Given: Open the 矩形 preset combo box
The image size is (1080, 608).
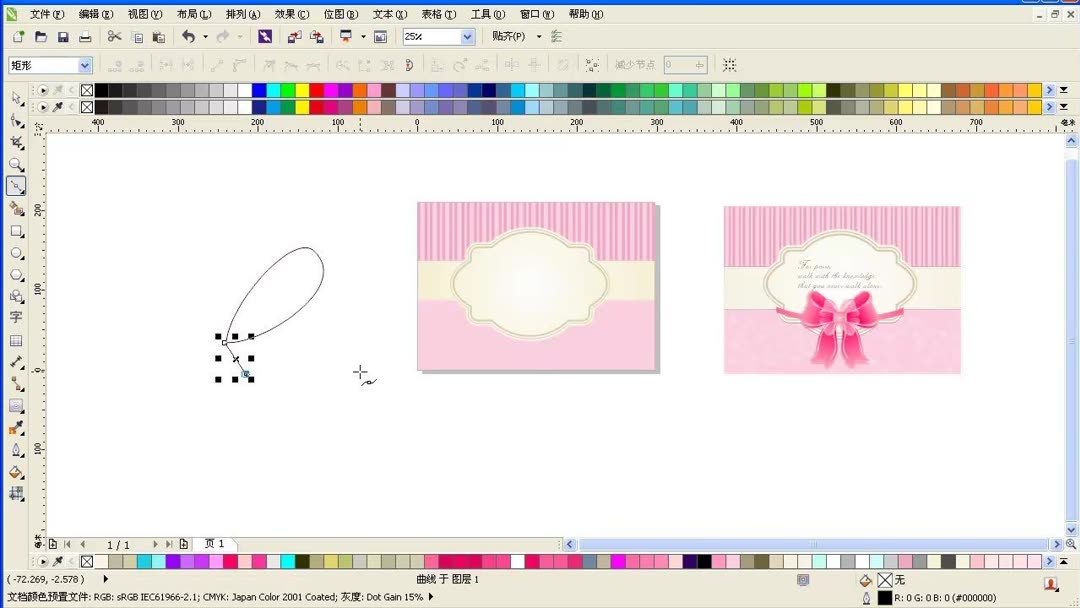Looking at the screenshot, I should click(87, 63).
